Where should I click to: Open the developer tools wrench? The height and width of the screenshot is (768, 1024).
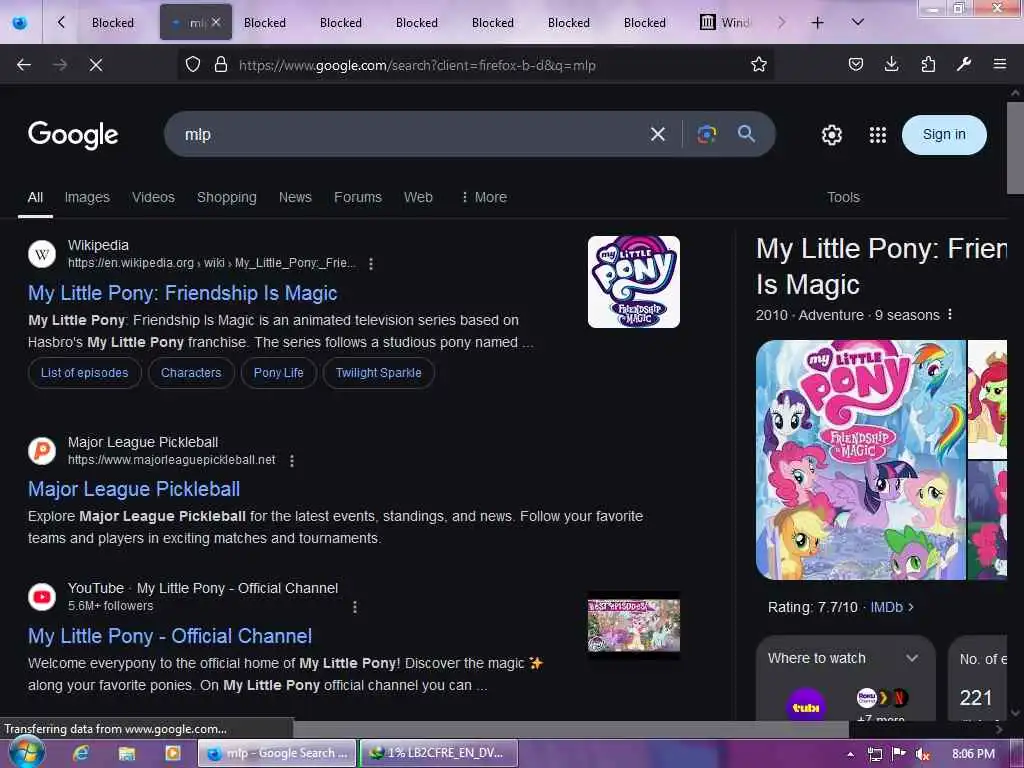(964, 65)
